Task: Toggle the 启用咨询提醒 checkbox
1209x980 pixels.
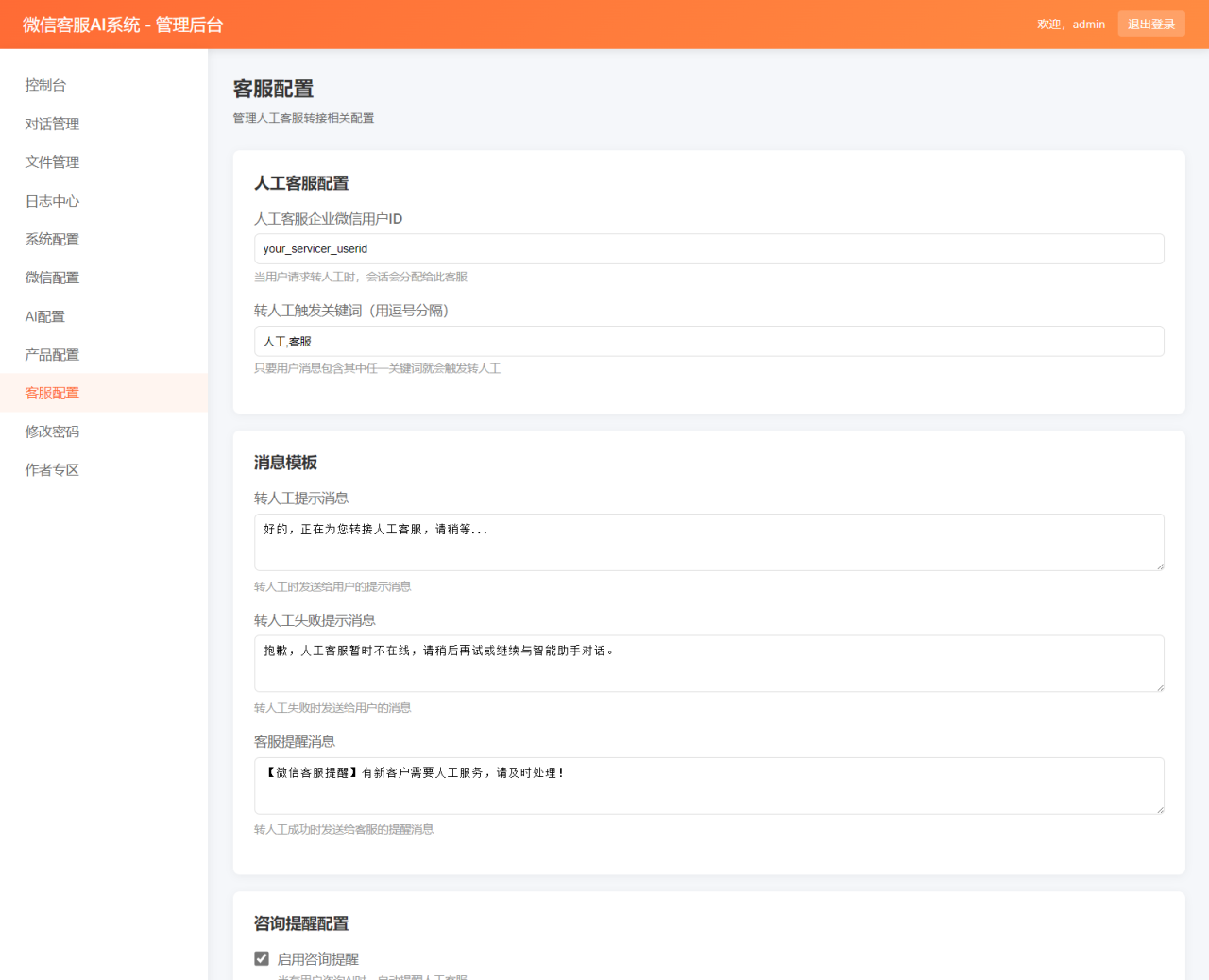Action: coord(261,957)
